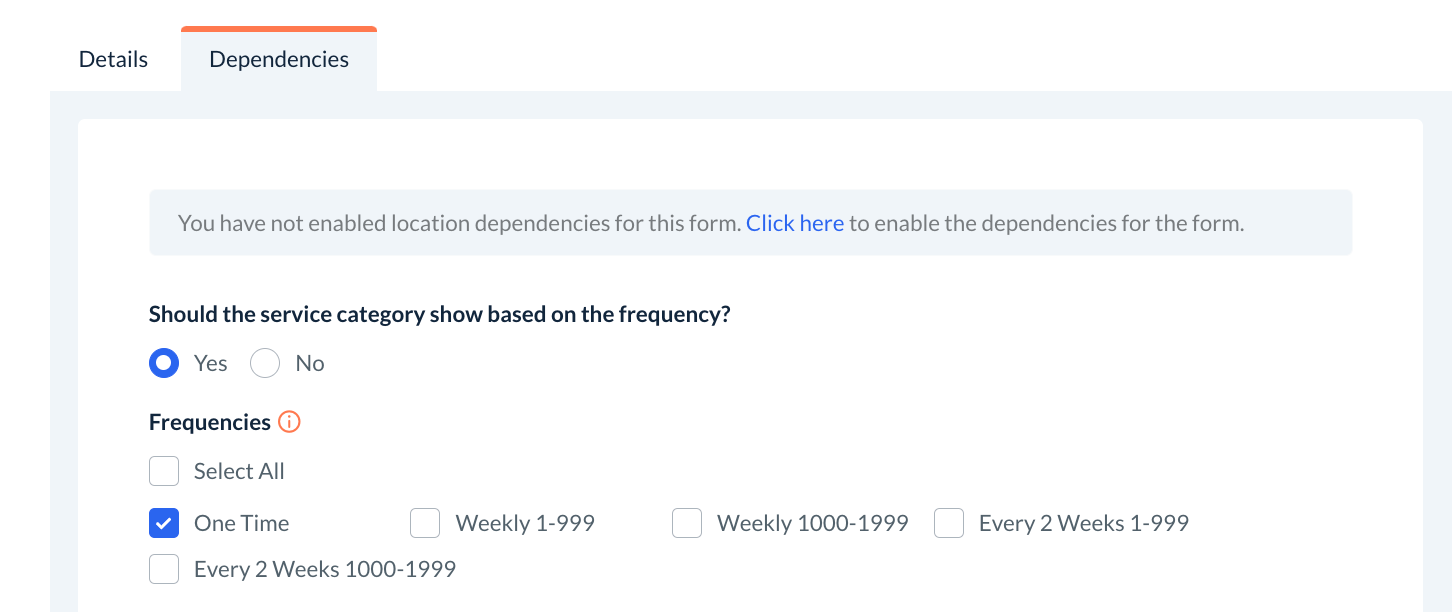
Task: Tick the Every 2 Weeks 1-999 checkbox
Action: pyautogui.click(x=949, y=523)
